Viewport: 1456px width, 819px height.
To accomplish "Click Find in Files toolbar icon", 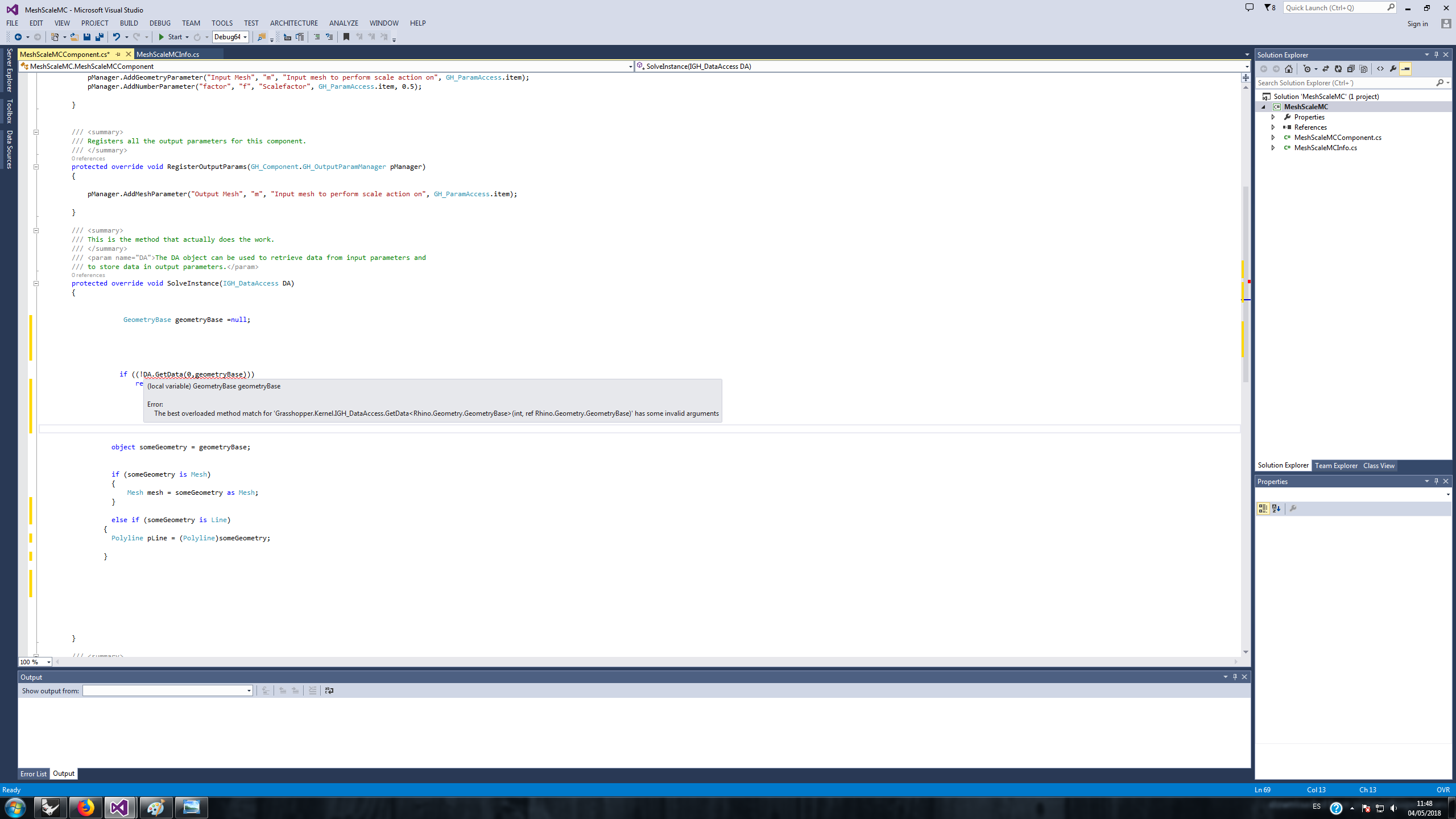I will tap(261, 37).
